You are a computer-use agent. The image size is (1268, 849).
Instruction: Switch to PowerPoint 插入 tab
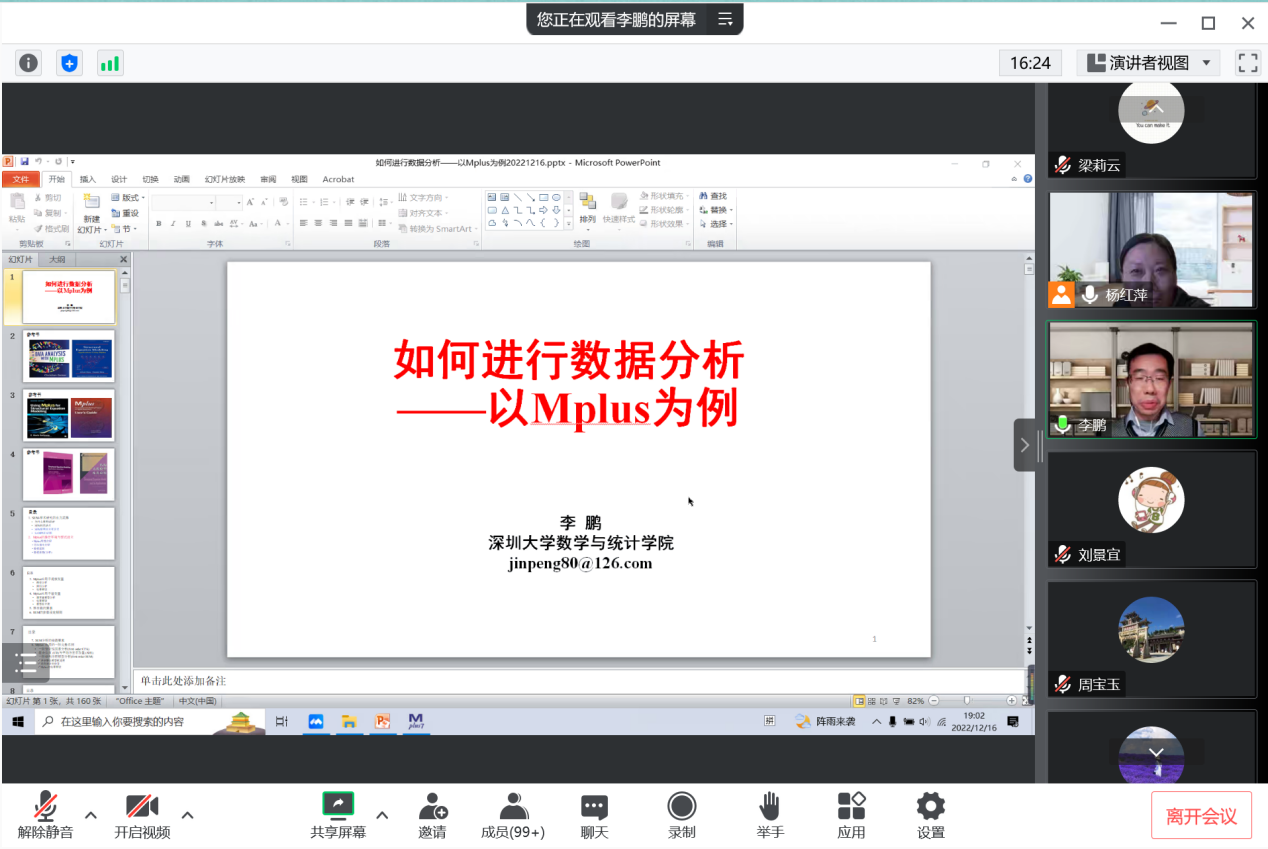(88, 179)
